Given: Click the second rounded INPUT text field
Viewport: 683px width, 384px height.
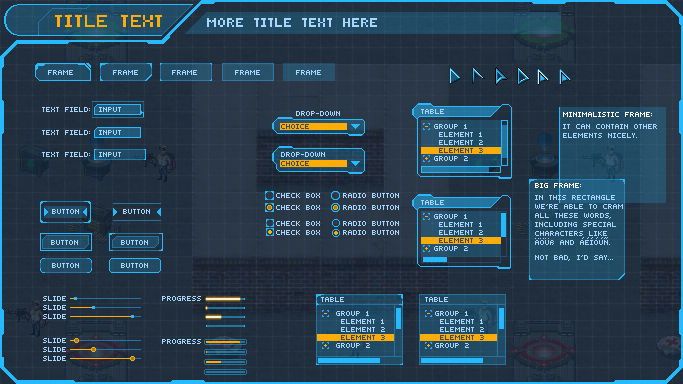Looking at the screenshot, I should 117,132.
